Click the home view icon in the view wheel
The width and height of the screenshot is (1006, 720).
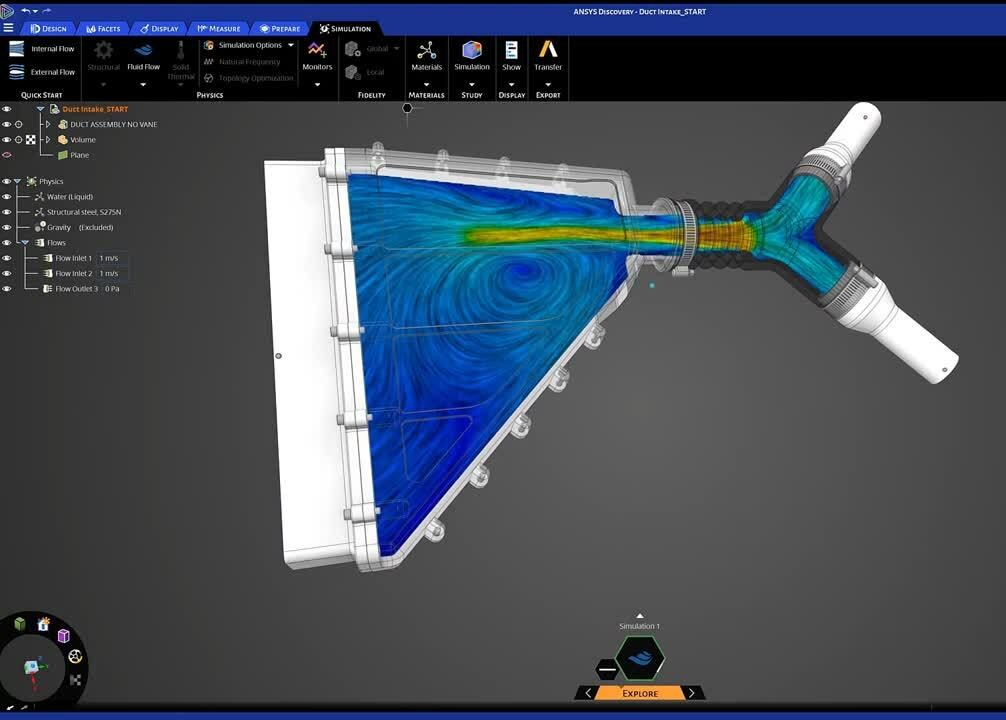pyautogui.click(x=43, y=624)
